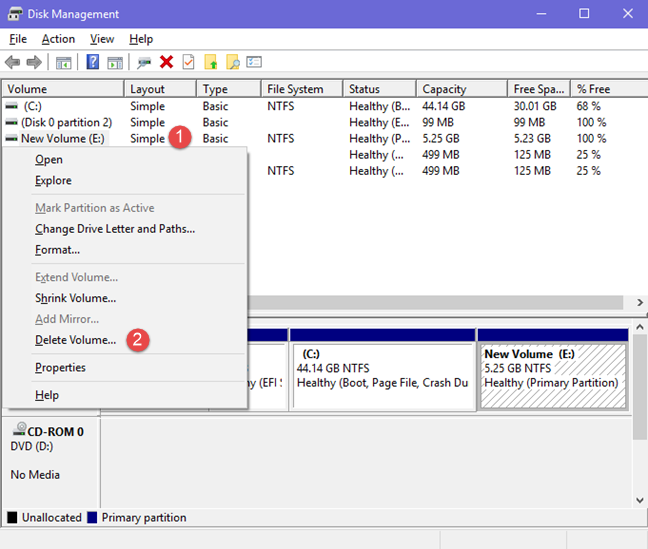The height and width of the screenshot is (549, 648).
Task: Maximize the Disk Management window
Action: point(584,14)
